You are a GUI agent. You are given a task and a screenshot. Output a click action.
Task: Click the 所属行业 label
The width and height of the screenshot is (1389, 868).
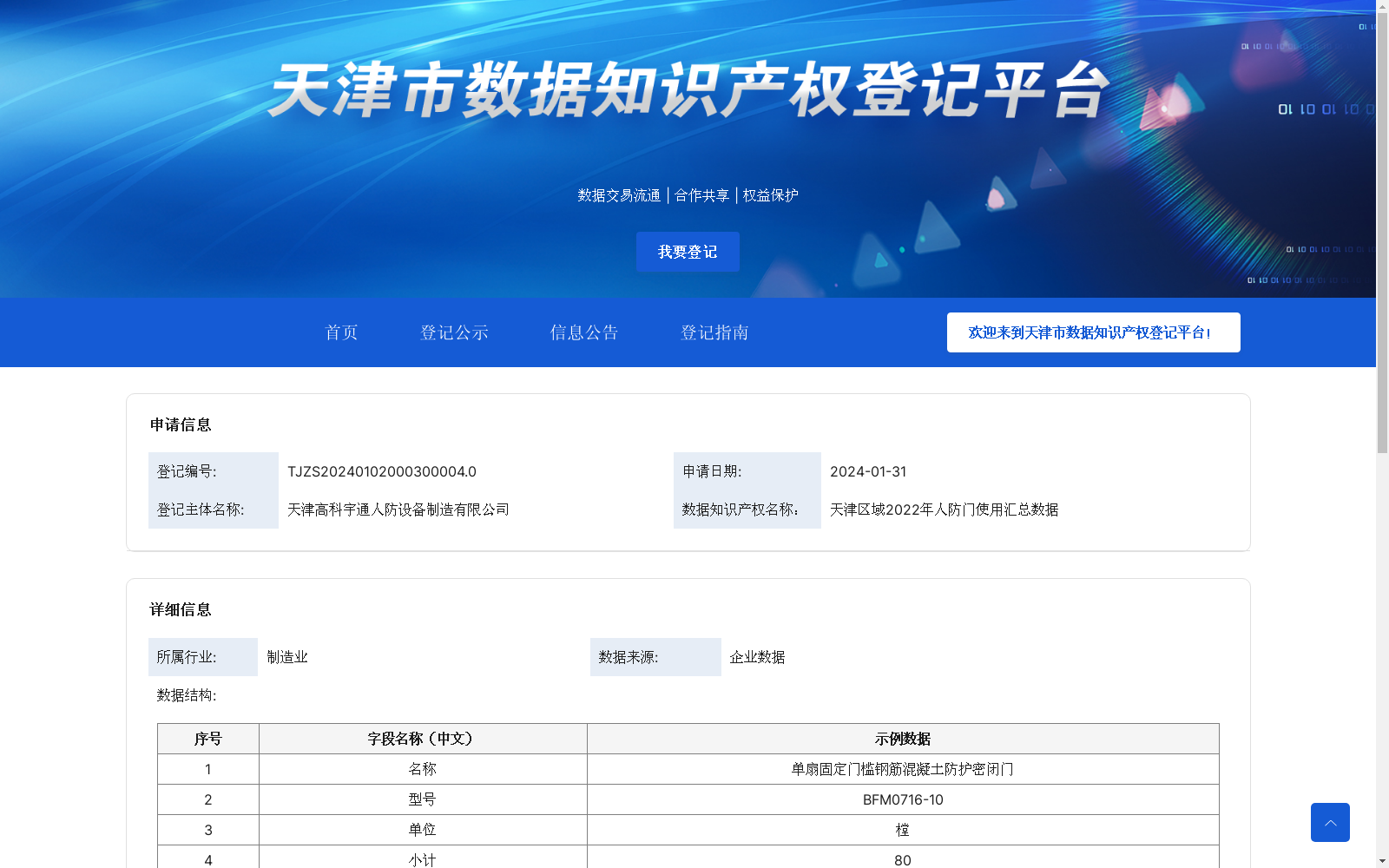(187, 657)
